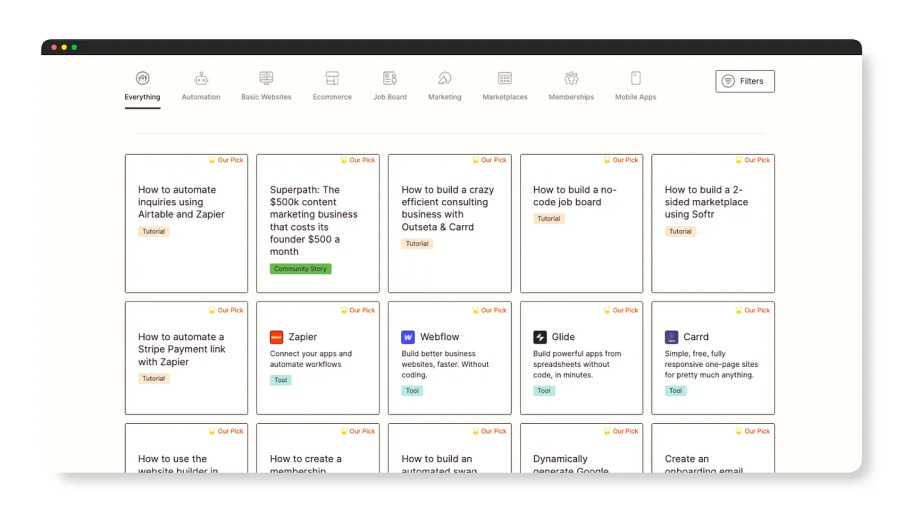The image size is (904, 512).
Task: Click the green window maximize dot
Action: (x=74, y=47)
